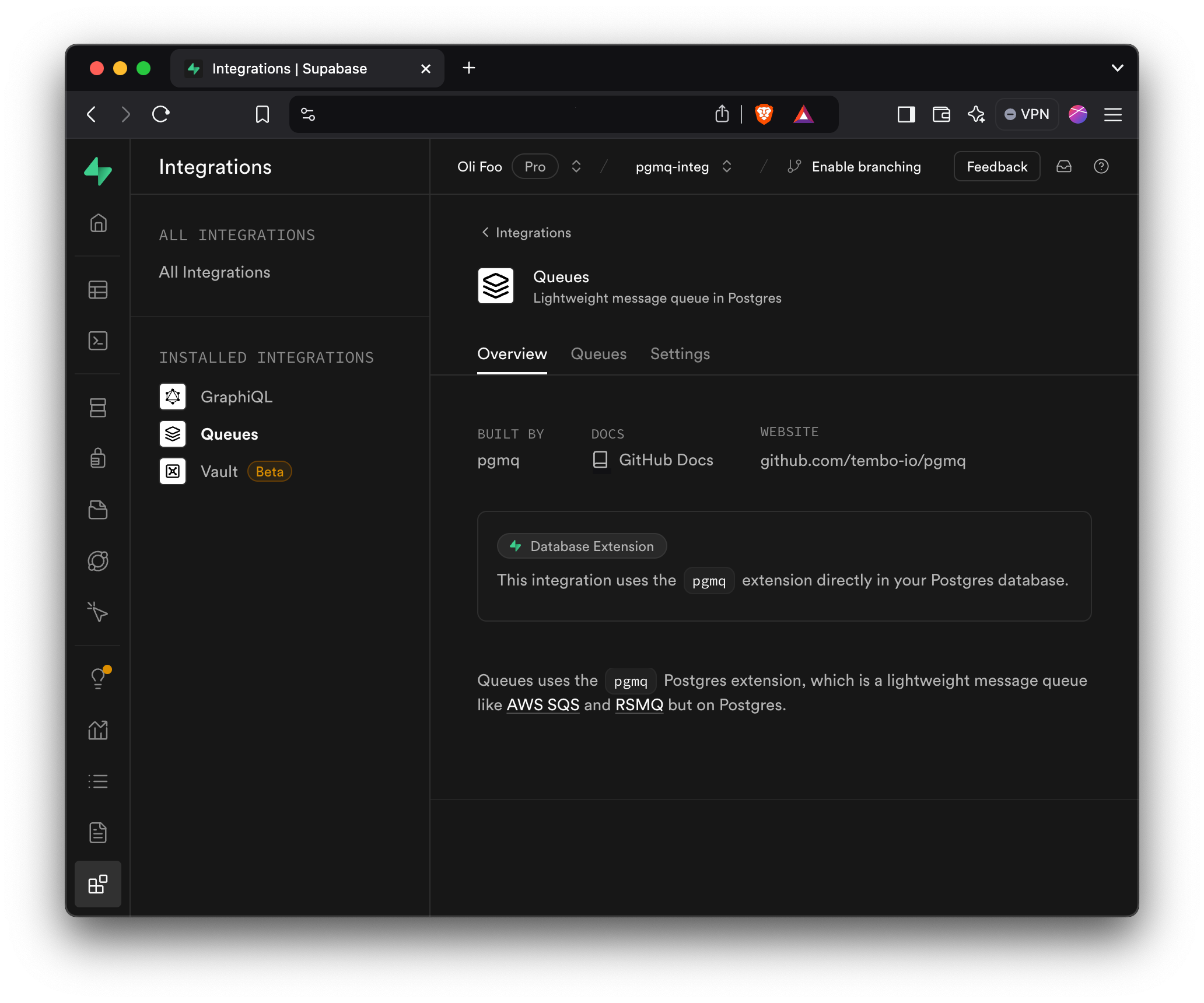Reload the page

coord(160,114)
